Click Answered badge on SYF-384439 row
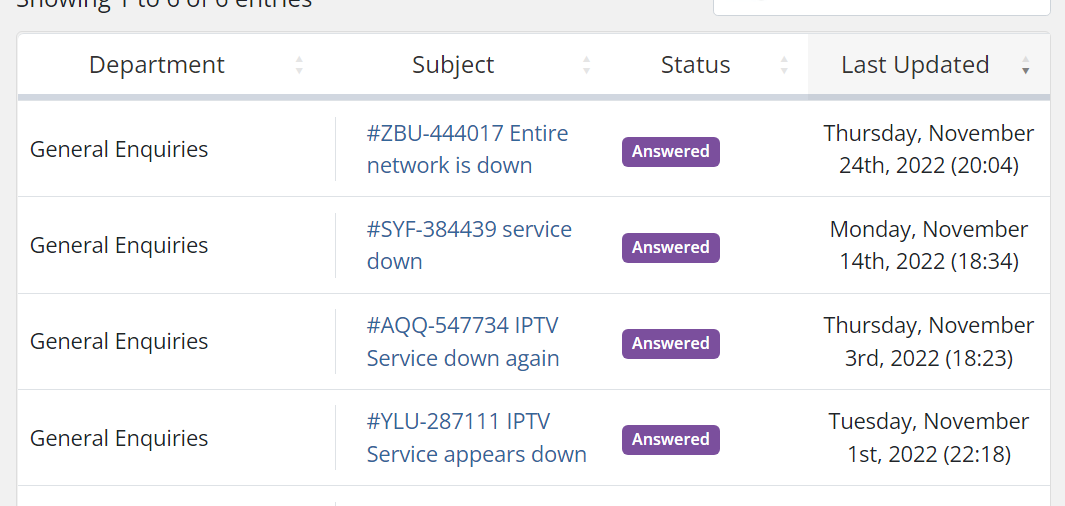The height and width of the screenshot is (506, 1065). click(670, 247)
